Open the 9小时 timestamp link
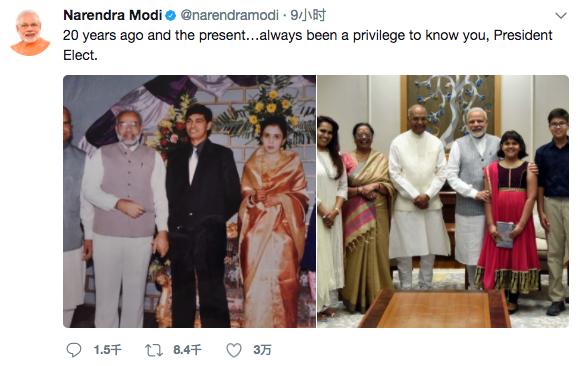578x366 pixels. pyautogui.click(x=308, y=15)
